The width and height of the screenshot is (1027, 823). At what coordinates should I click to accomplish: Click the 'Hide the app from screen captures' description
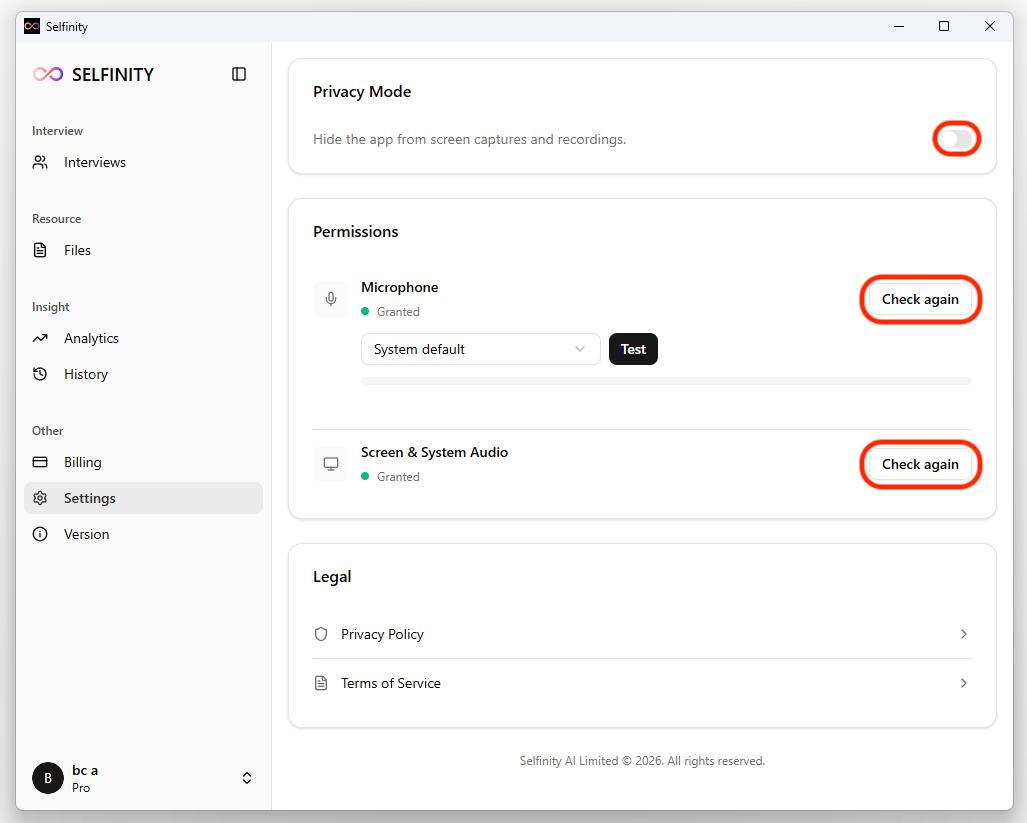pyautogui.click(x=470, y=139)
